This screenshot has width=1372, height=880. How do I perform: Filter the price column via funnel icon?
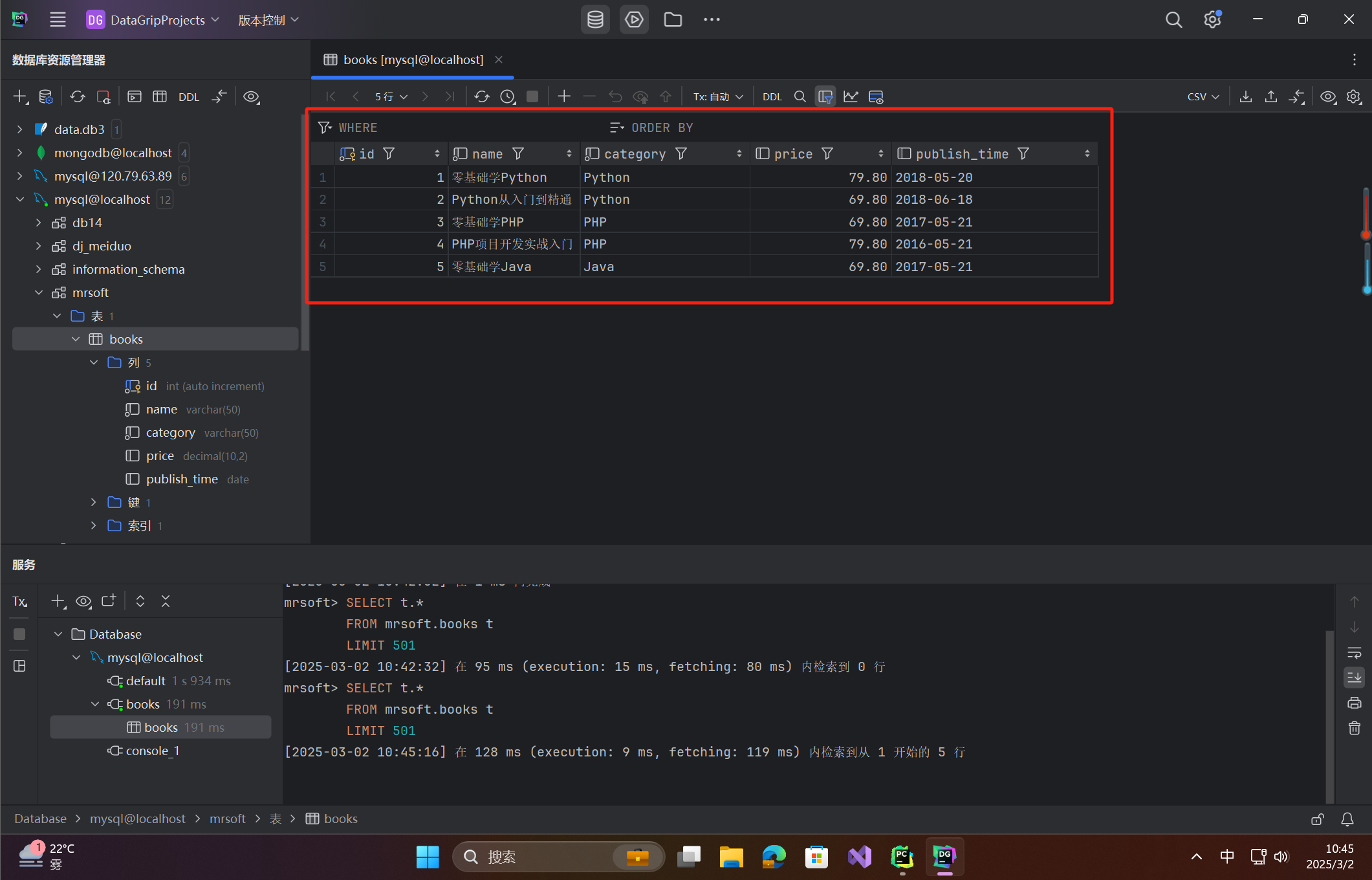point(827,153)
